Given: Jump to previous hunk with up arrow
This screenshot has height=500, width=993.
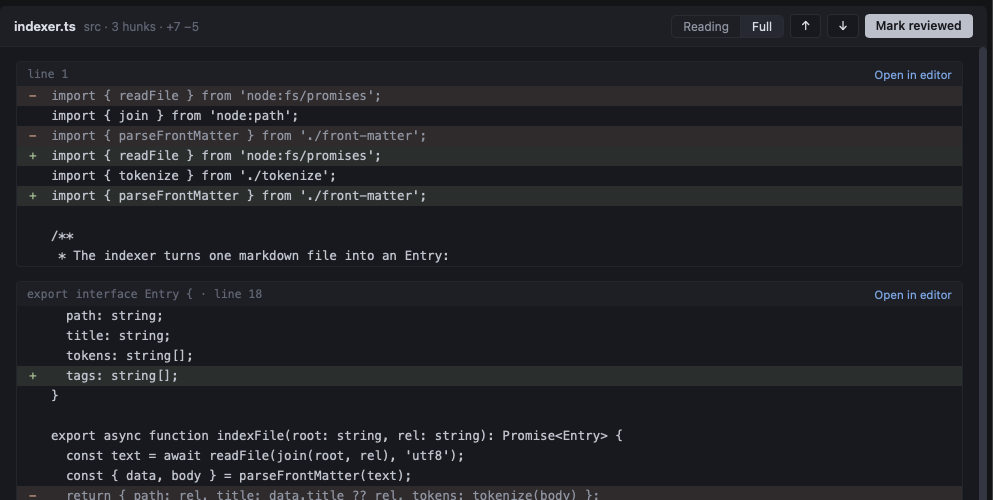Looking at the screenshot, I should point(805,26).
